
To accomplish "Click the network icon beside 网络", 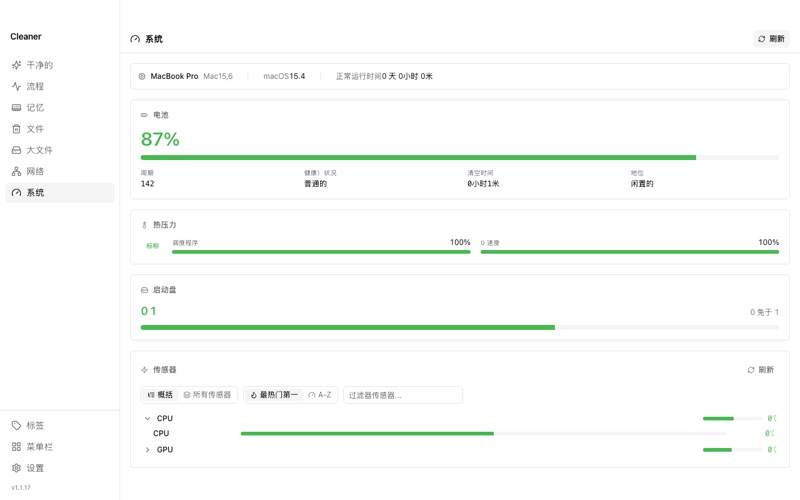I will click(x=16, y=171).
